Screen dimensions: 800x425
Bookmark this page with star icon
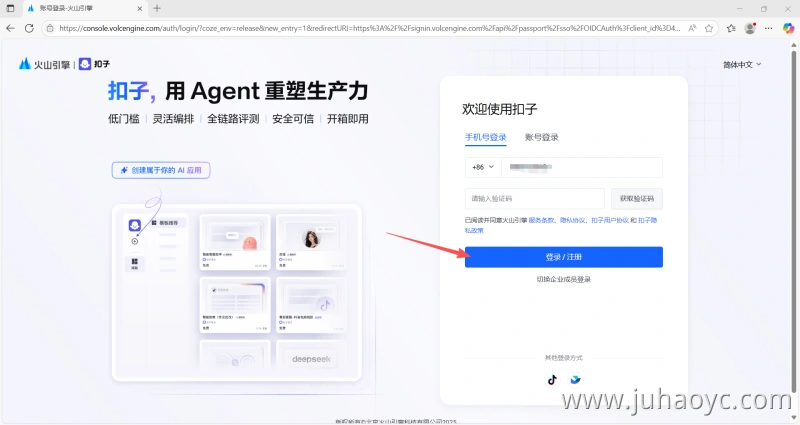[x=709, y=29]
